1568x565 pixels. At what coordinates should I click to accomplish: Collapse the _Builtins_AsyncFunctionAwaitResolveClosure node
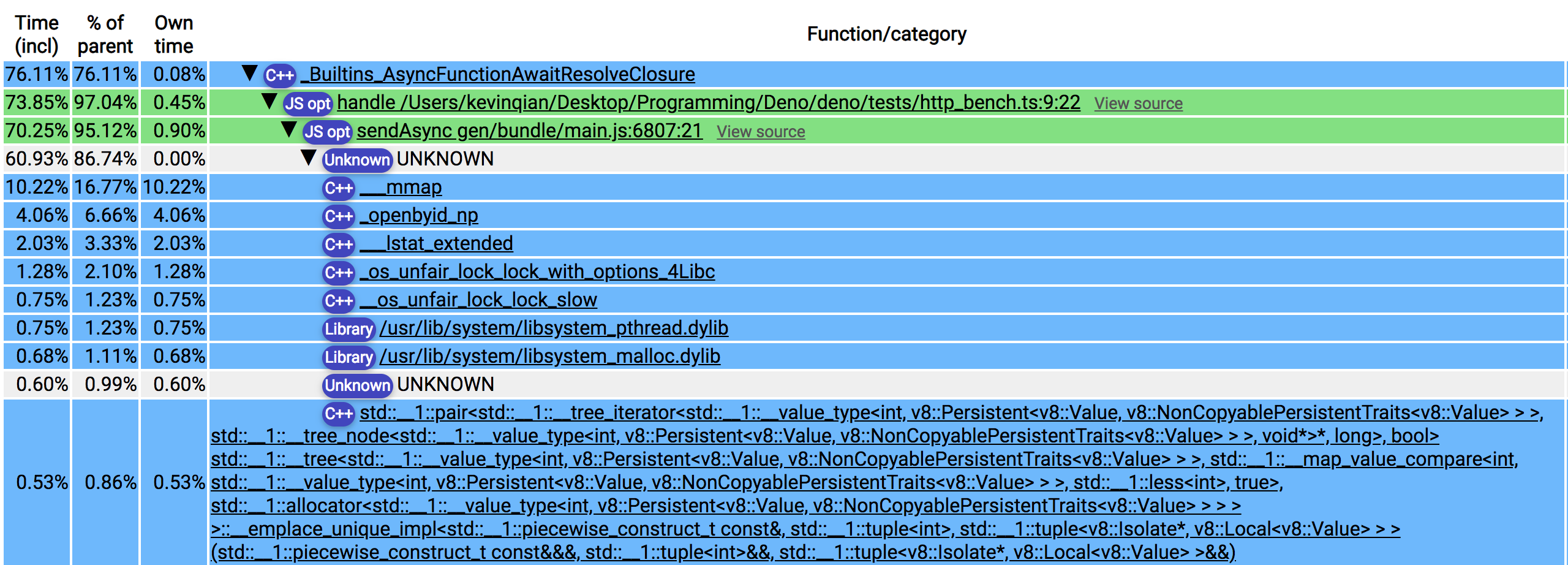pyautogui.click(x=249, y=74)
